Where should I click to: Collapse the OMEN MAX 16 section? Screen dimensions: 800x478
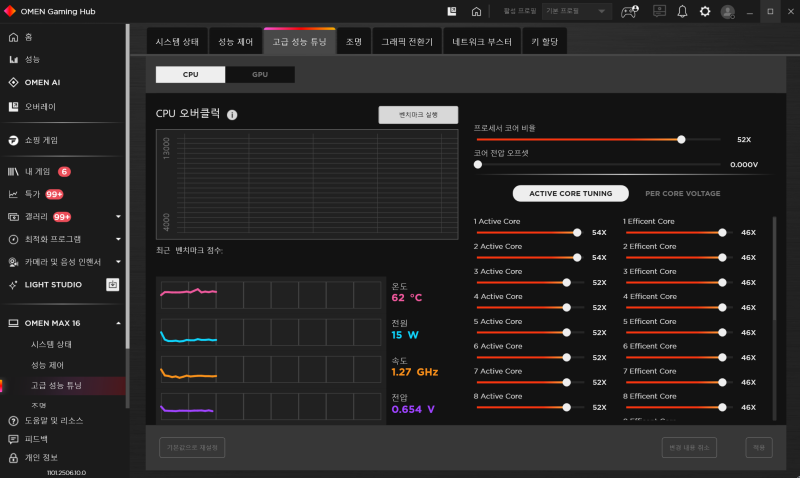(118, 323)
